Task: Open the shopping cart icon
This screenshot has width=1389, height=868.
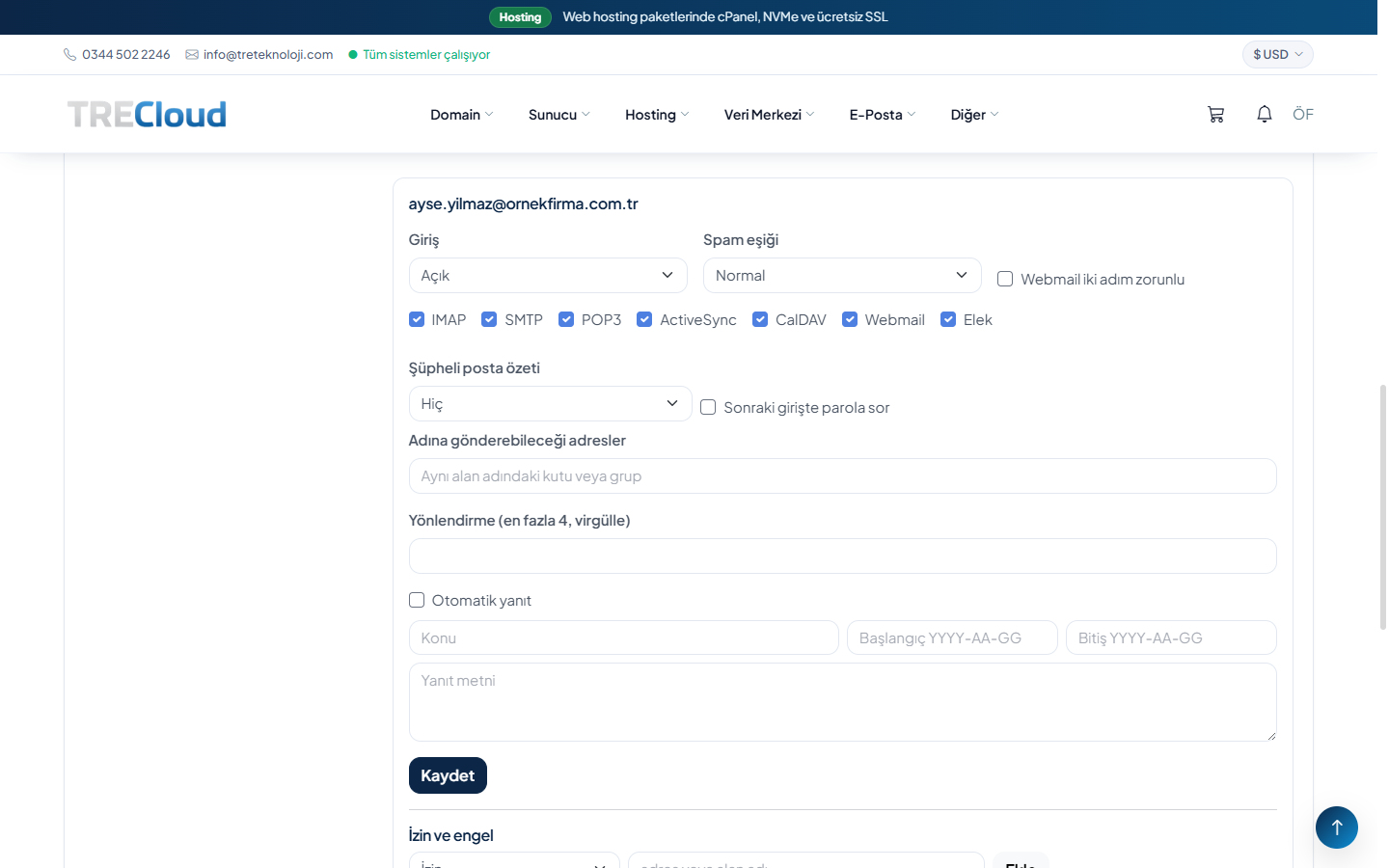Action: pyautogui.click(x=1215, y=115)
